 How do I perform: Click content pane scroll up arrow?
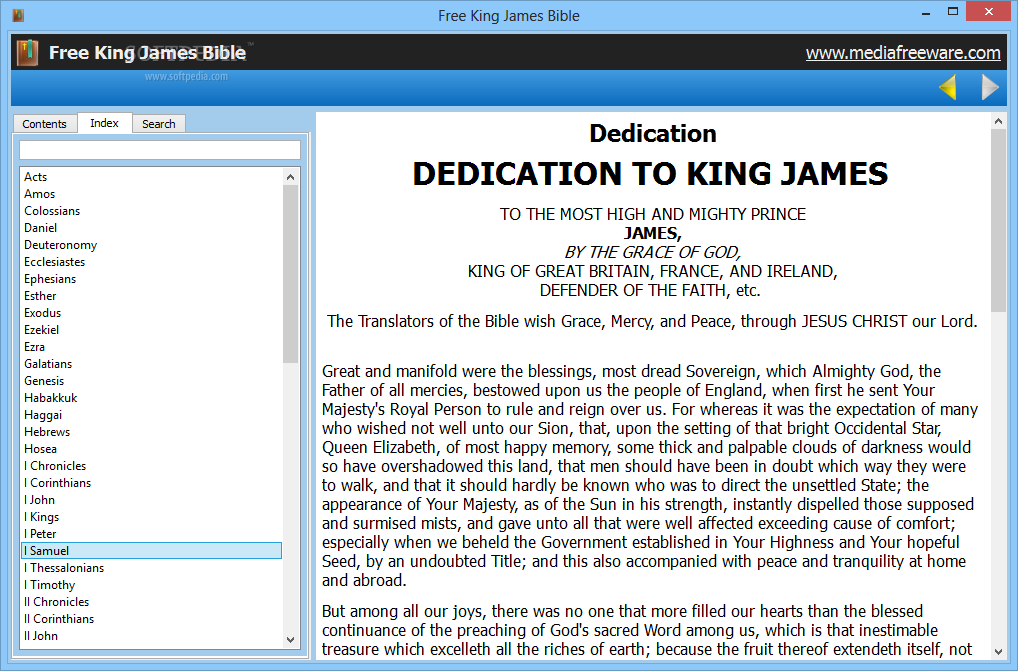point(999,121)
